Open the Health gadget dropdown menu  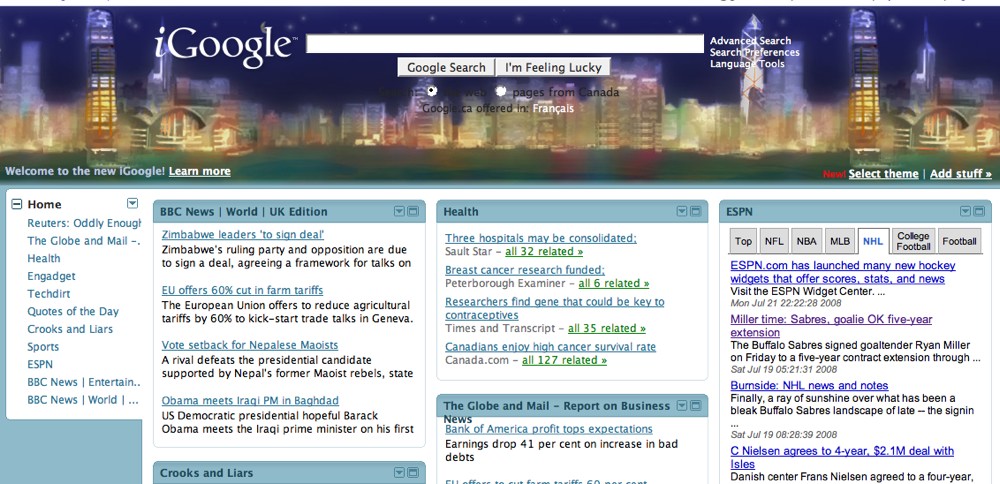coord(682,211)
